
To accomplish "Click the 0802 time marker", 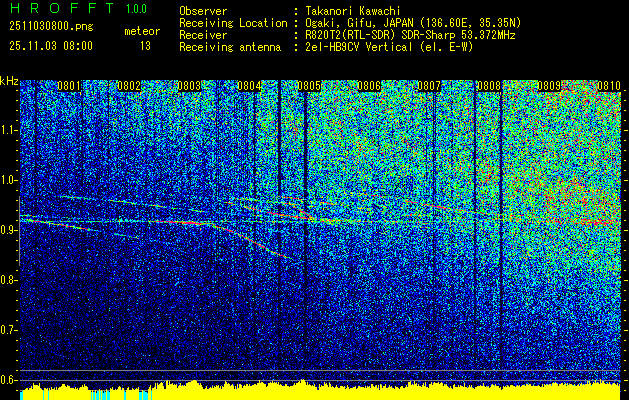I will click(x=129, y=86).
